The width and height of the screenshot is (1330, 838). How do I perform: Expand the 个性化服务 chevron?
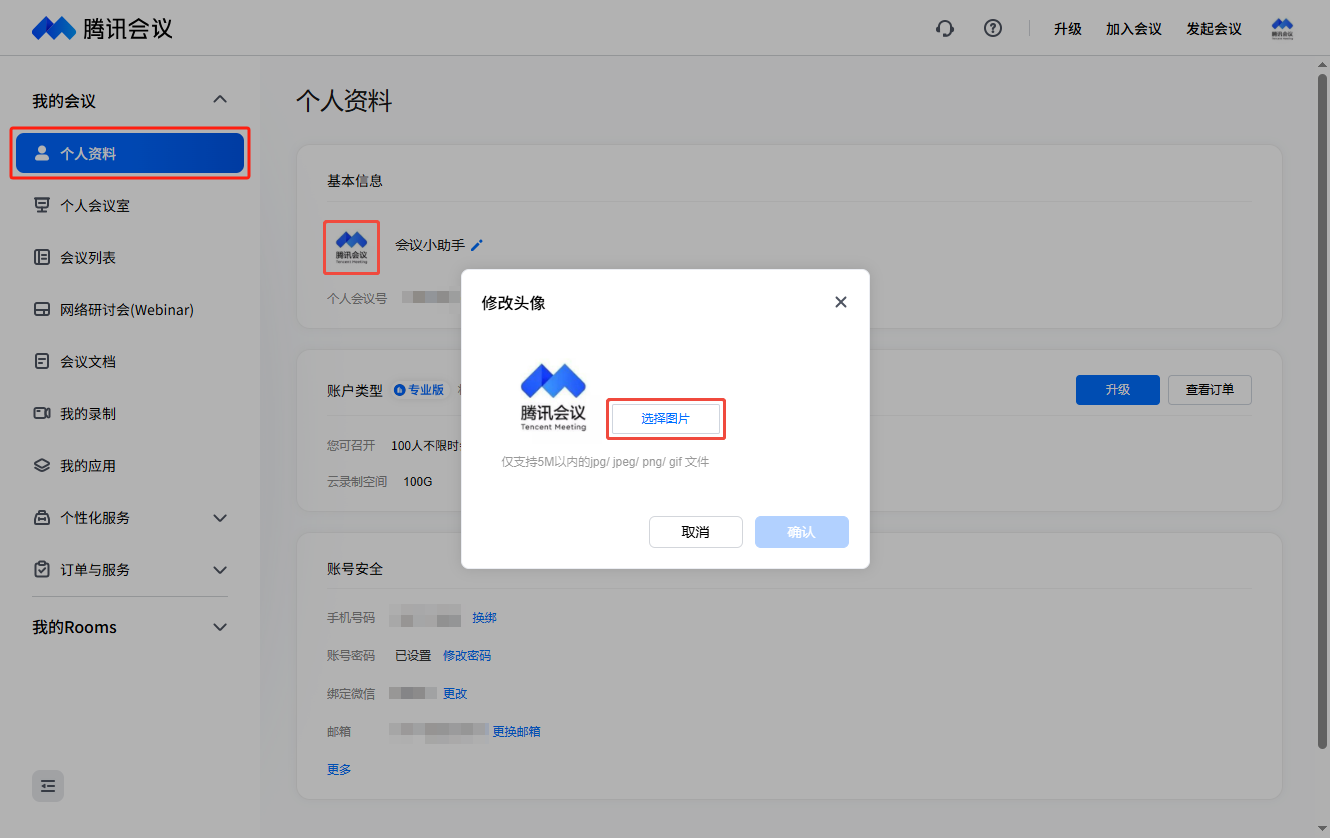tap(221, 518)
